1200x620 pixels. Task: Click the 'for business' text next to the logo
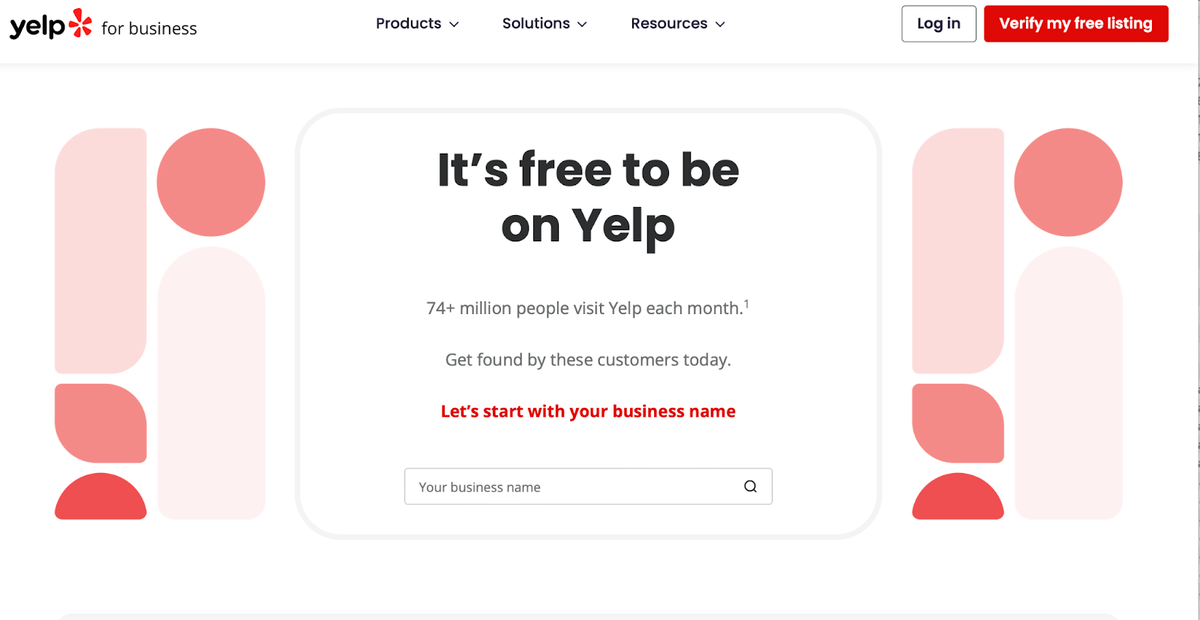(x=151, y=28)
